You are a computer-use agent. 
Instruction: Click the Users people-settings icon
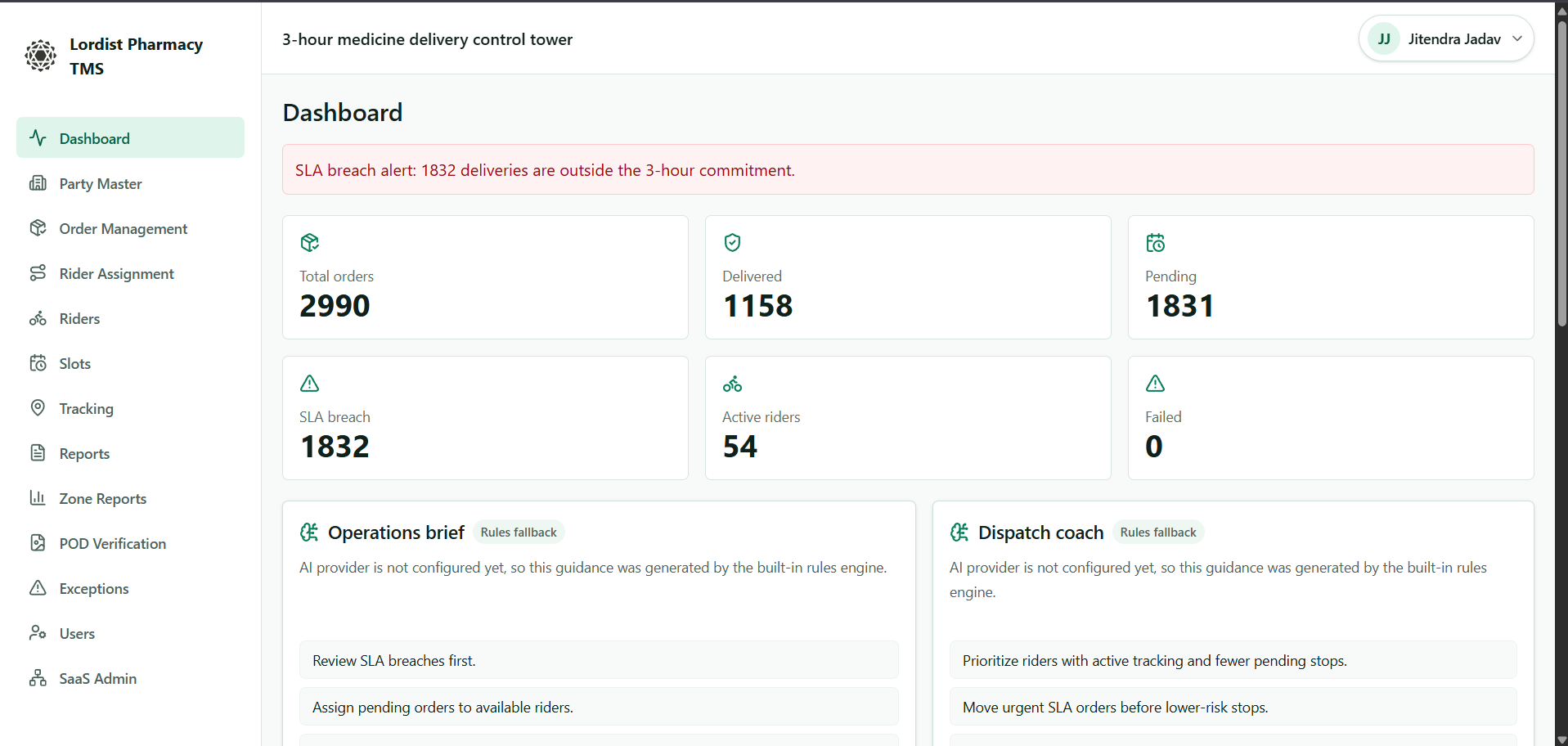tap(38, 632)
